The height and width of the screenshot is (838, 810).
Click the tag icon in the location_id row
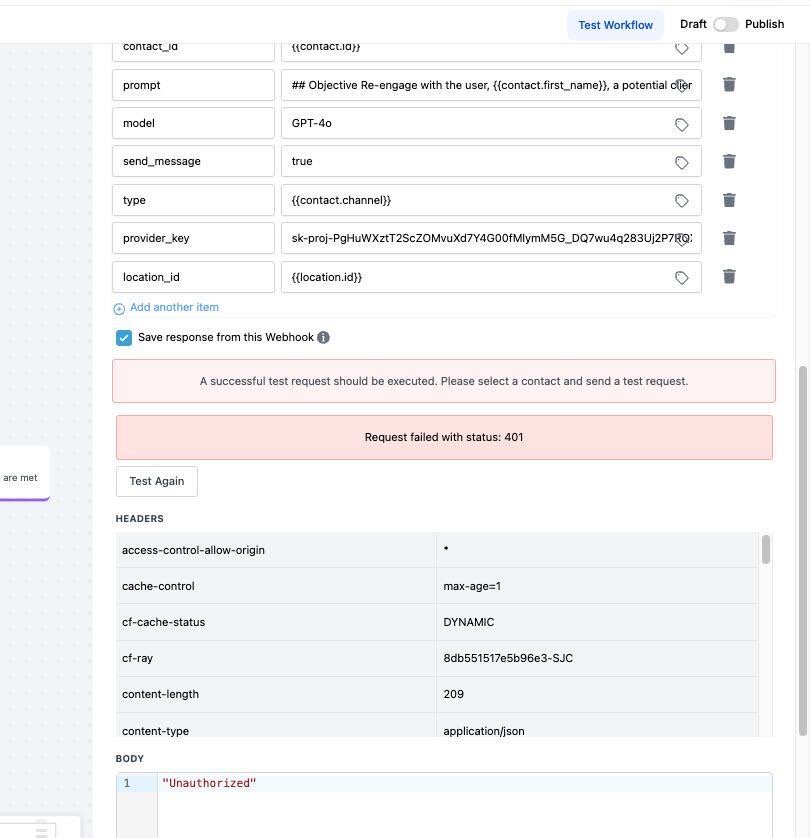(x=681, y=278)
